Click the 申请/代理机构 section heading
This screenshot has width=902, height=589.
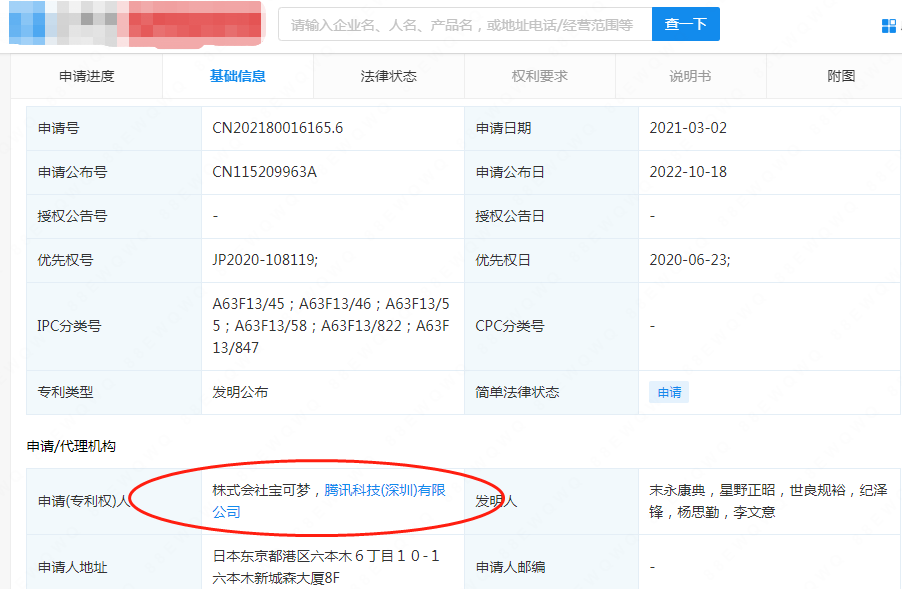(71, 446)
